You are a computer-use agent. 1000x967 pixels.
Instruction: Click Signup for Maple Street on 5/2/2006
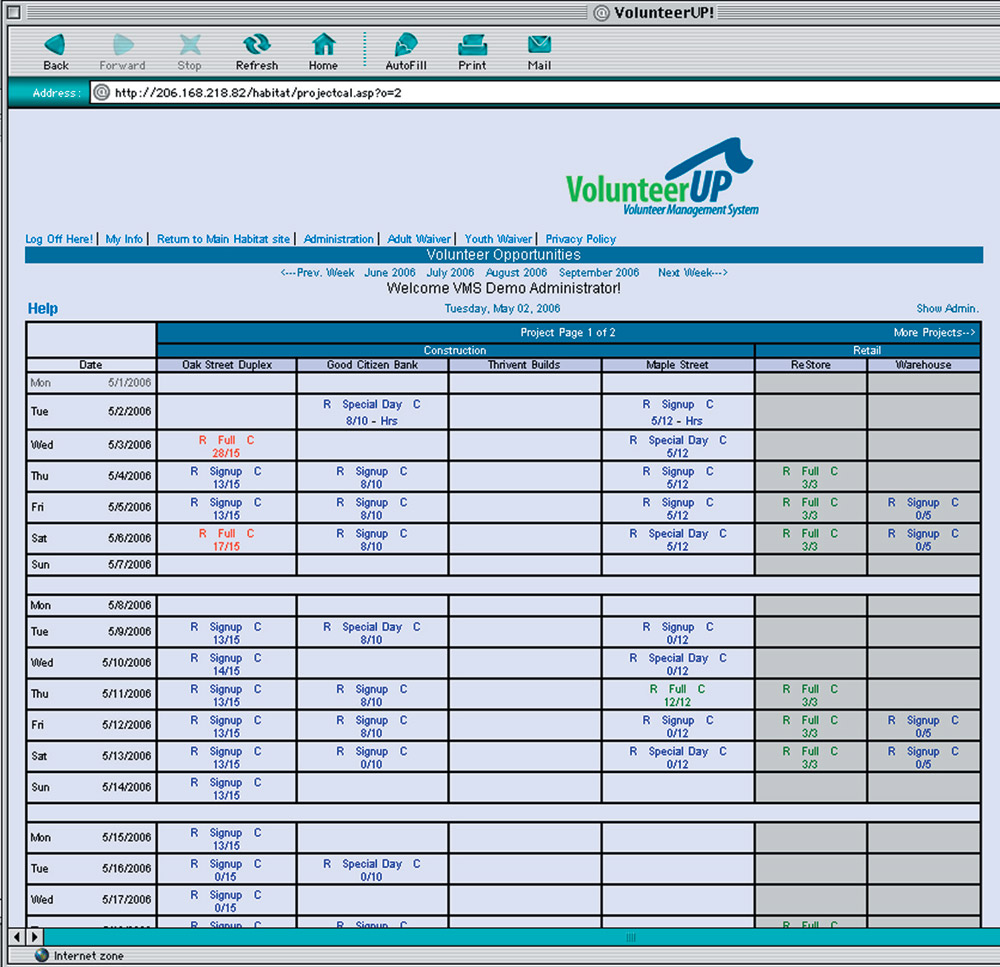(677, 404)
